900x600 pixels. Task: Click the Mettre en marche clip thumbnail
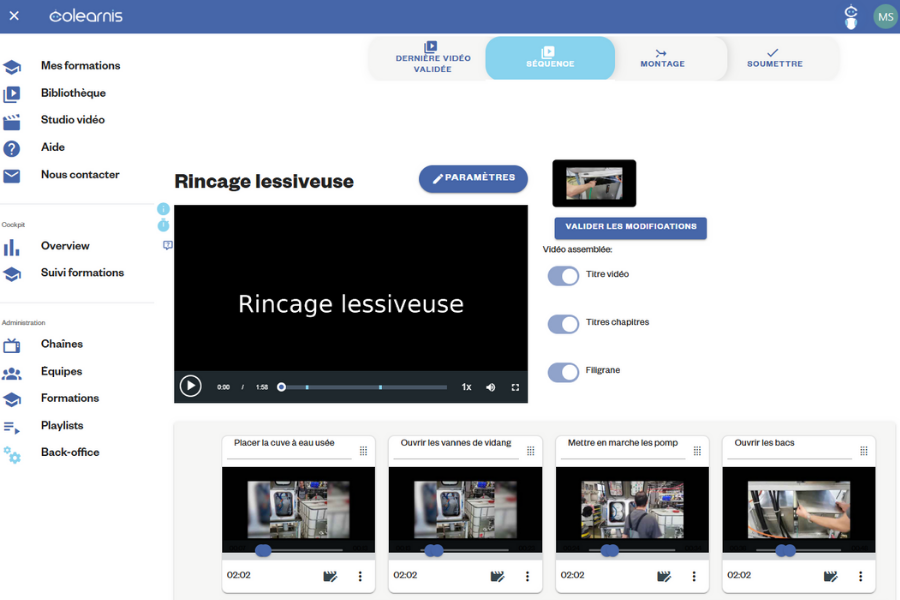(x=632, y=509)
